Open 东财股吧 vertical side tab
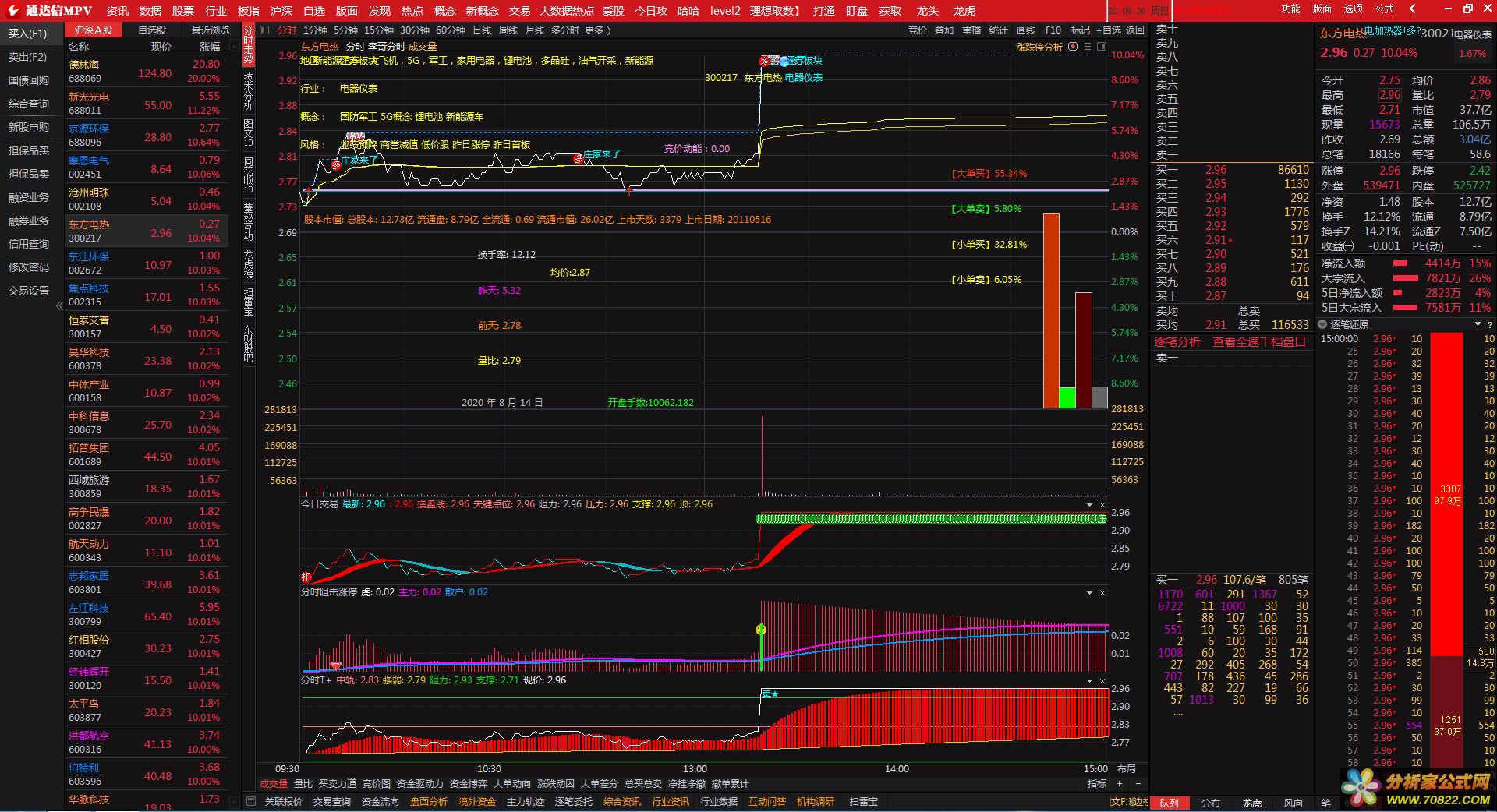This screenshot has height=812, width=1497. [x=249, y=344]
